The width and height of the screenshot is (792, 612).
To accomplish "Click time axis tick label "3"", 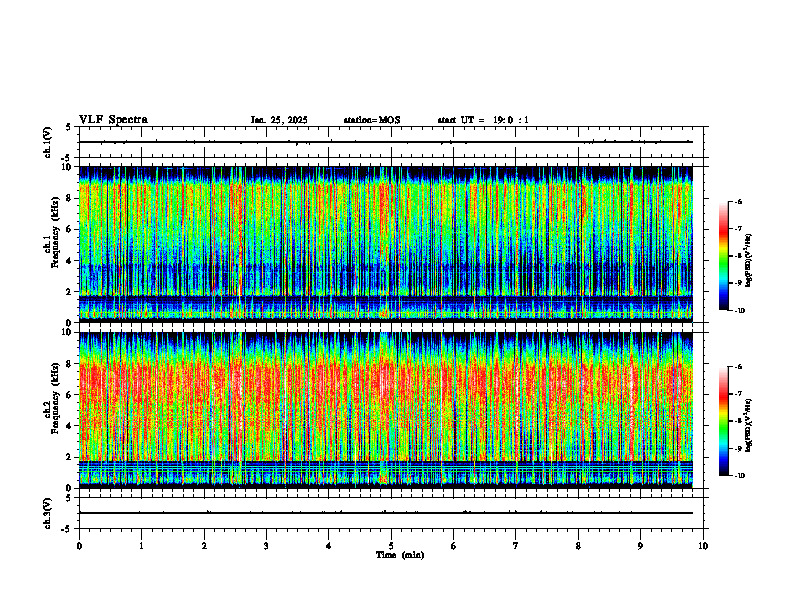I will (266, 546).
